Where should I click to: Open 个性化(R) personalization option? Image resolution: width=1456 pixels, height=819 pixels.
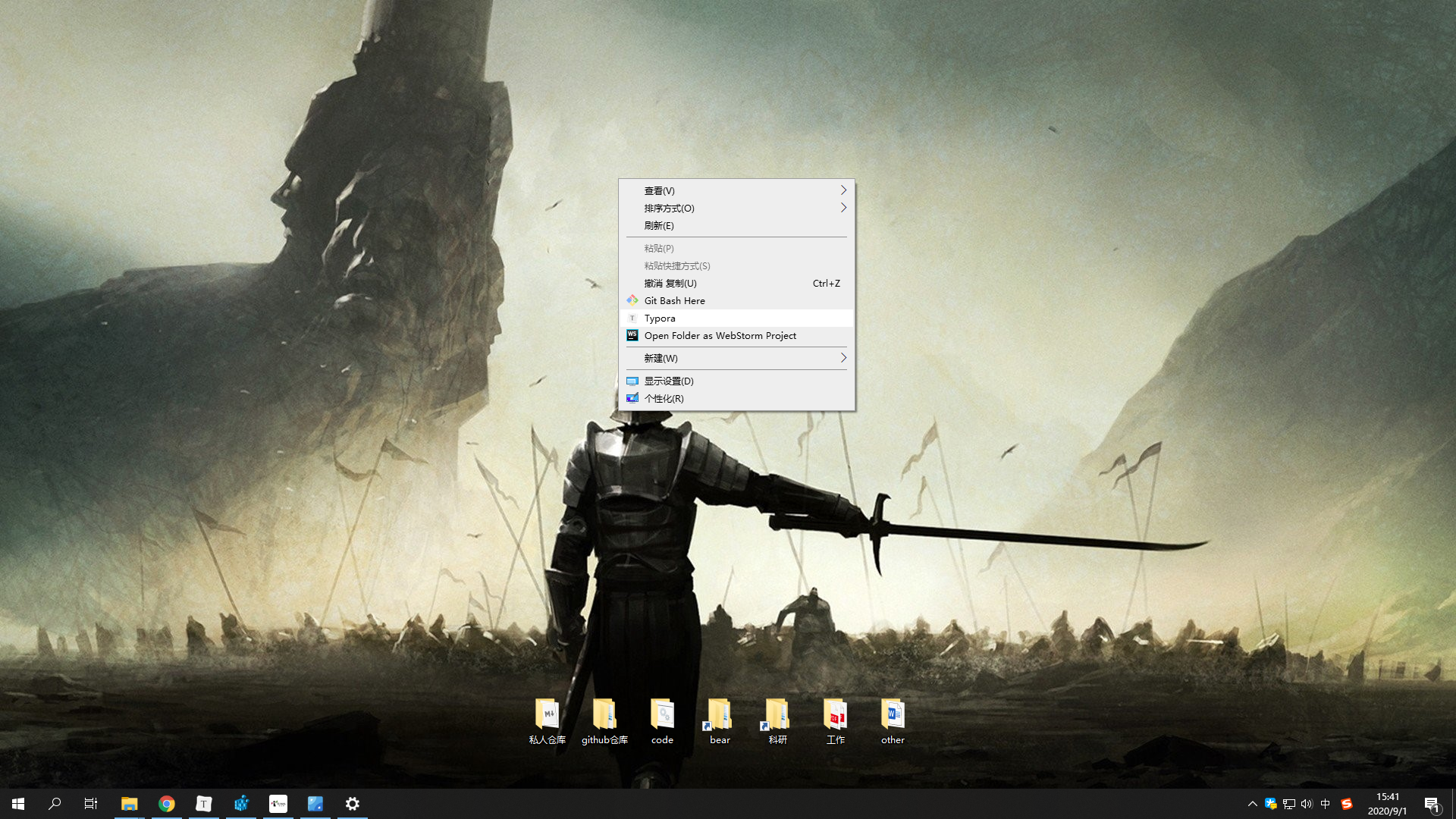pyautogui.click(x=664, y=399)
